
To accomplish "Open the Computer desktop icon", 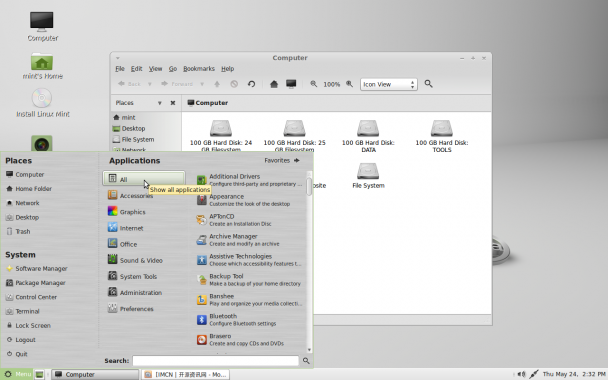I will click(x=42, y=26).
